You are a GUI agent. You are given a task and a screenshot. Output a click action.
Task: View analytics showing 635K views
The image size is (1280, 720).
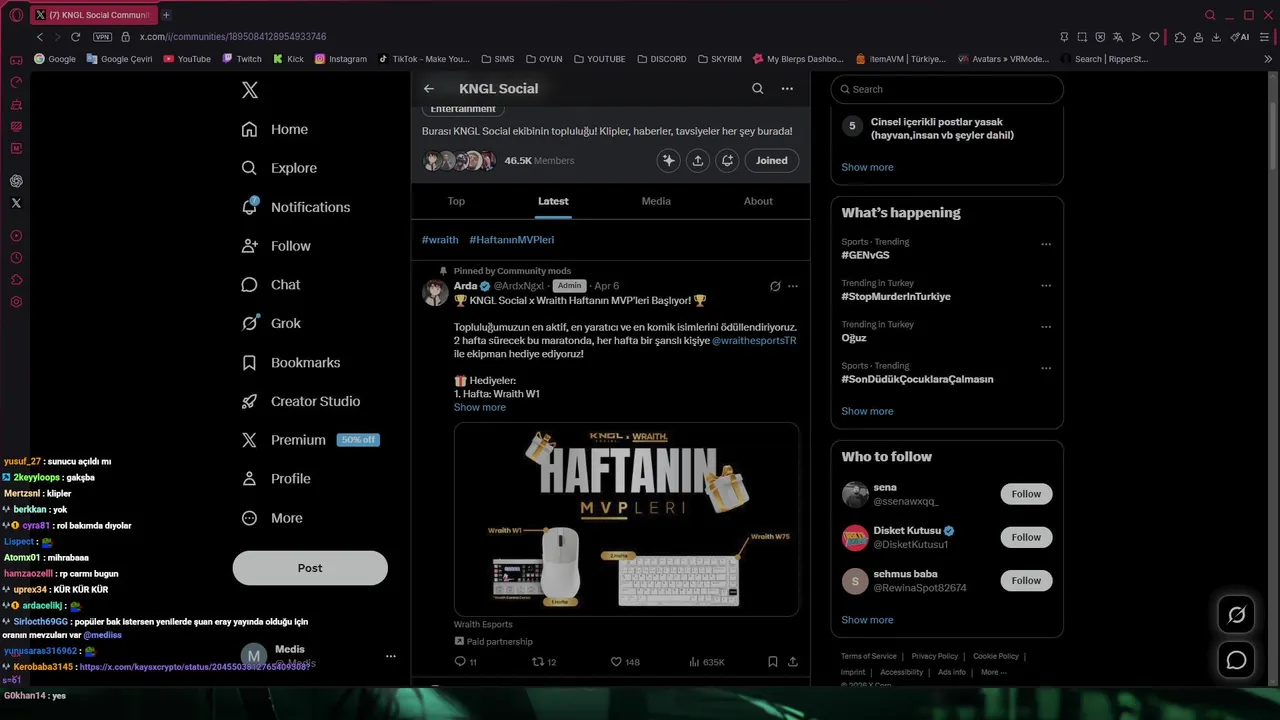(x=707, y=662)
